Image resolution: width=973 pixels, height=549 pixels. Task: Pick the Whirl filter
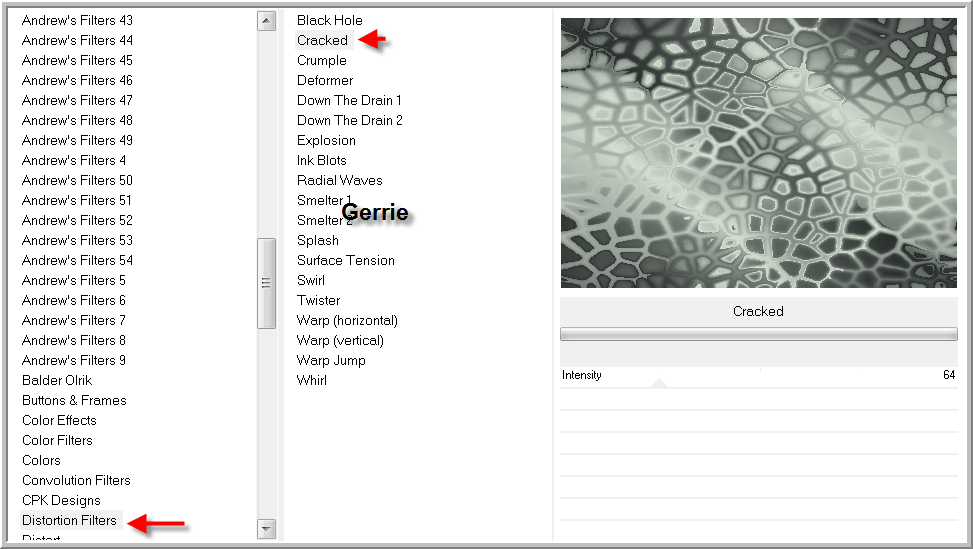[311, 380]
